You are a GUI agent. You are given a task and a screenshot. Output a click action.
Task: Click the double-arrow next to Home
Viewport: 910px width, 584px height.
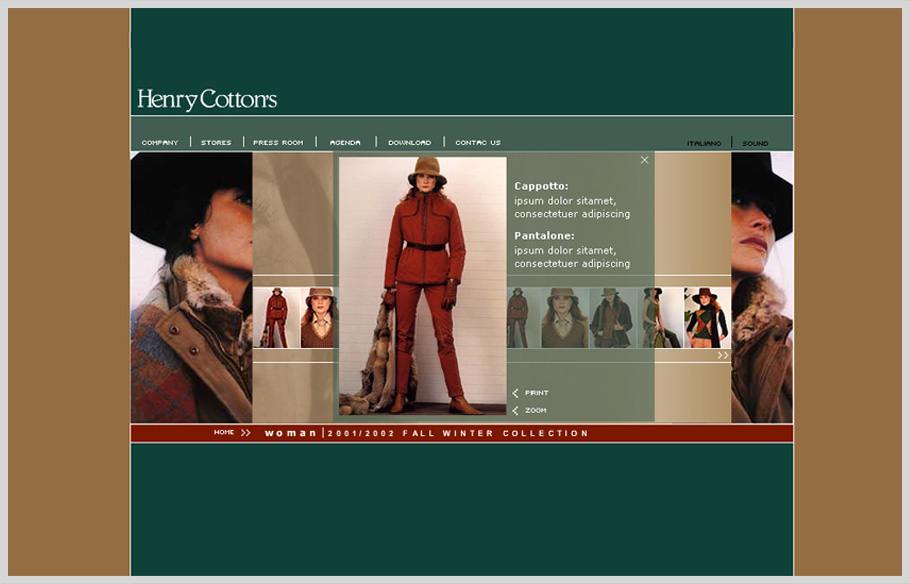[246, 432]
